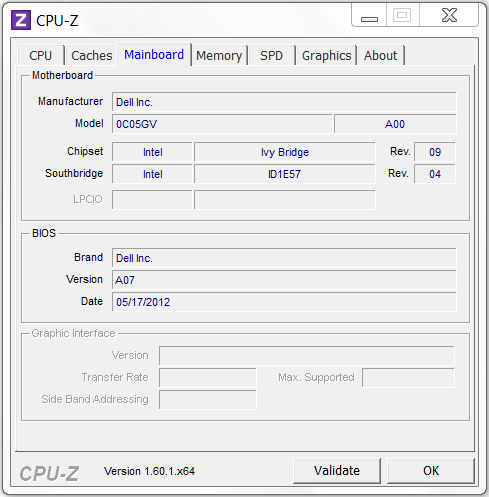Viewport: 489px width, 497px height.
Task: Click the BIOS Brand label
Action: pyautogui.click(x=88, y=257)
